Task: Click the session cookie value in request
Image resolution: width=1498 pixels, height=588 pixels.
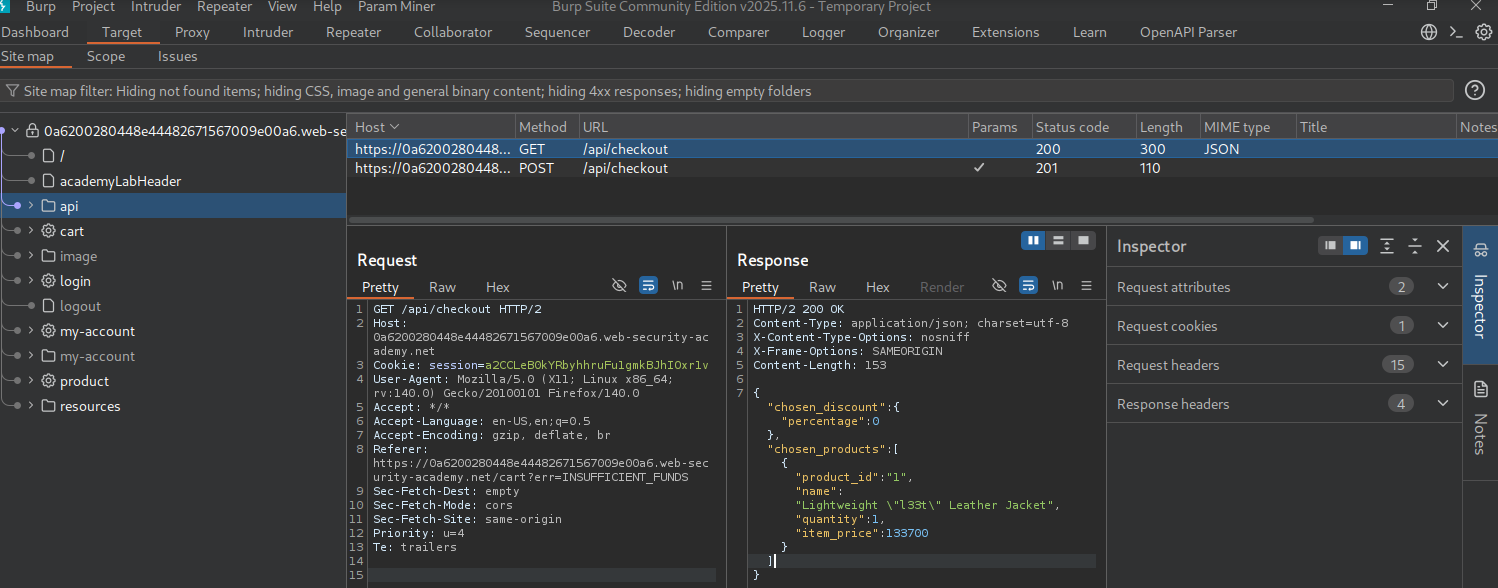Action: coord(596,365)
